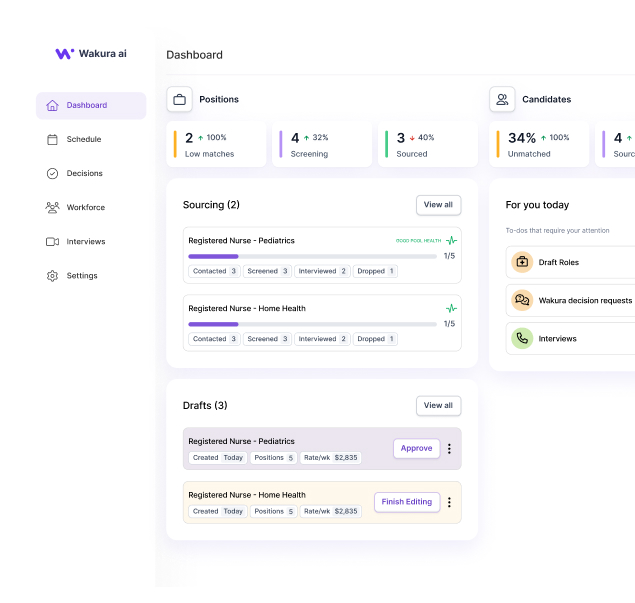Screen dimensions: 635x603
Task: Go to Decisions in sidebar
Action: (x=84, y=173)
